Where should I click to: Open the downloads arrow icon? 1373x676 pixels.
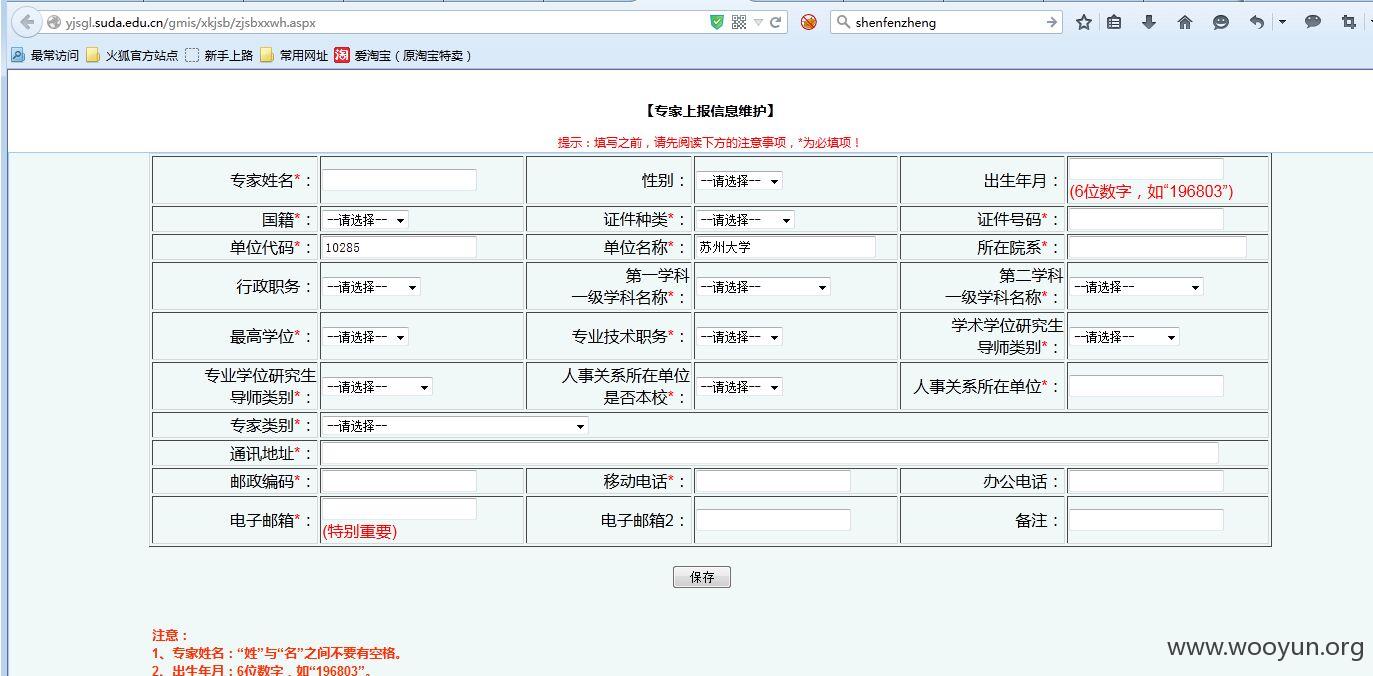click(x=1149, y=22)
